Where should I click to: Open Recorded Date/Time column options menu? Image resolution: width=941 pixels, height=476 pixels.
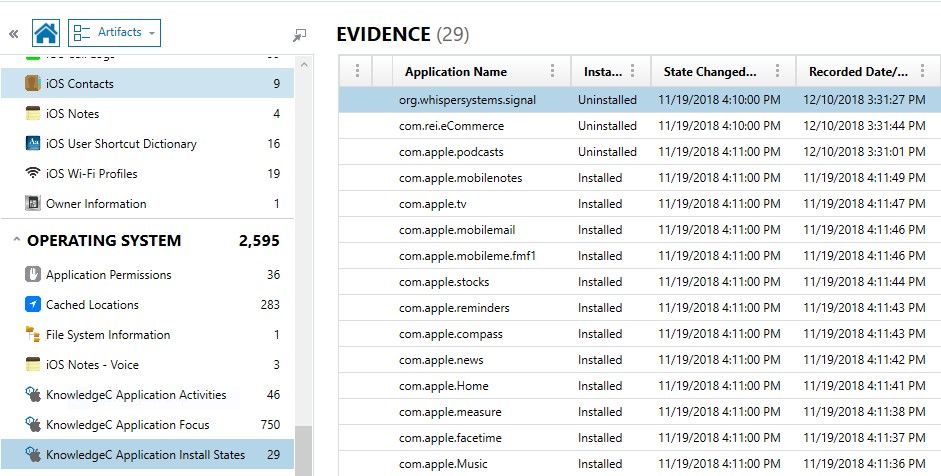[x=922, y=71]
